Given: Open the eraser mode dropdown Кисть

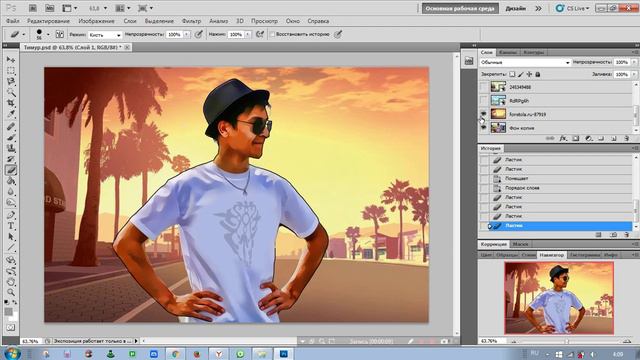Looking at the screenshot, I should 105,35.
